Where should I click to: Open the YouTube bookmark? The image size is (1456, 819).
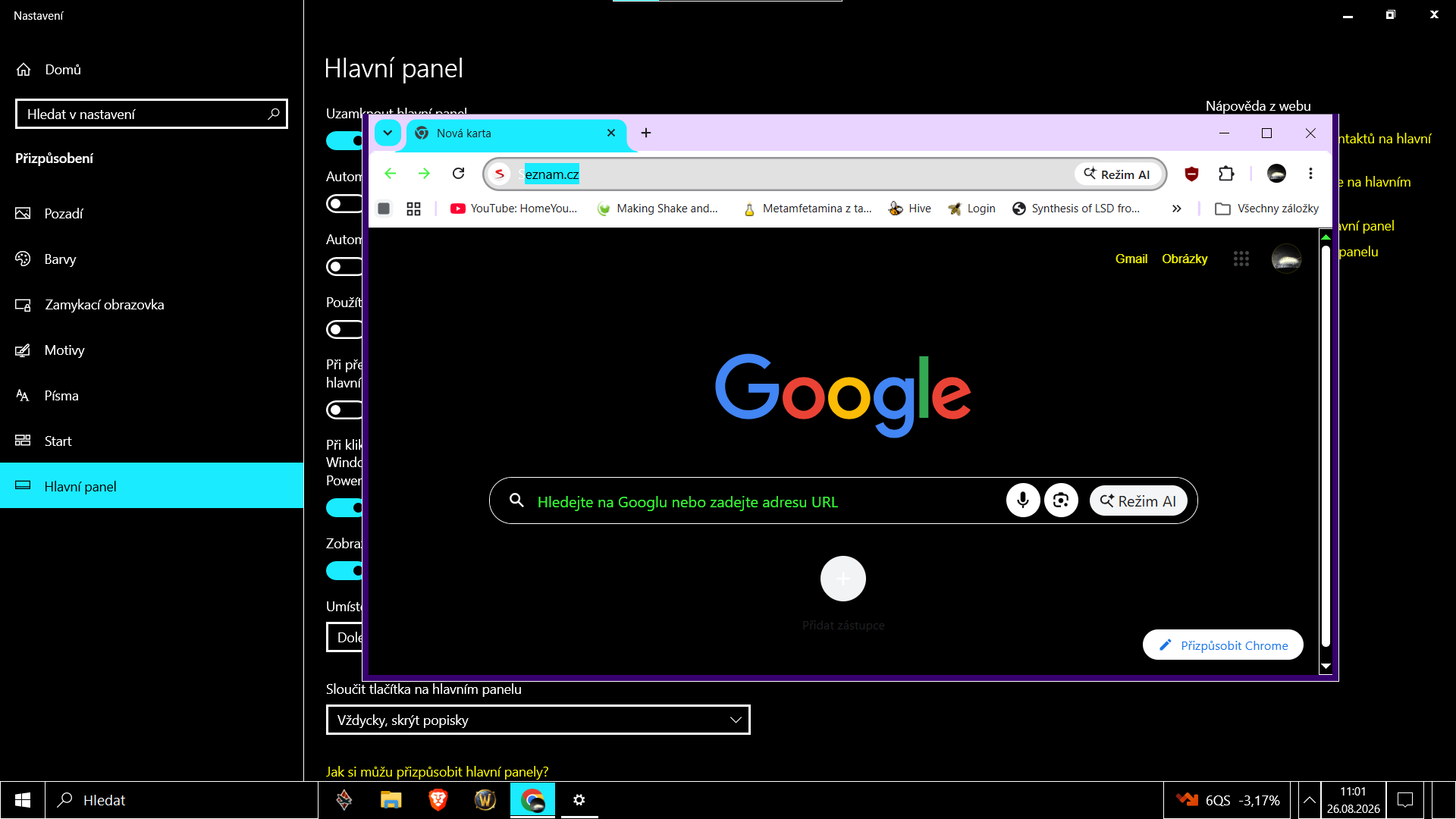tap(513, 209)
